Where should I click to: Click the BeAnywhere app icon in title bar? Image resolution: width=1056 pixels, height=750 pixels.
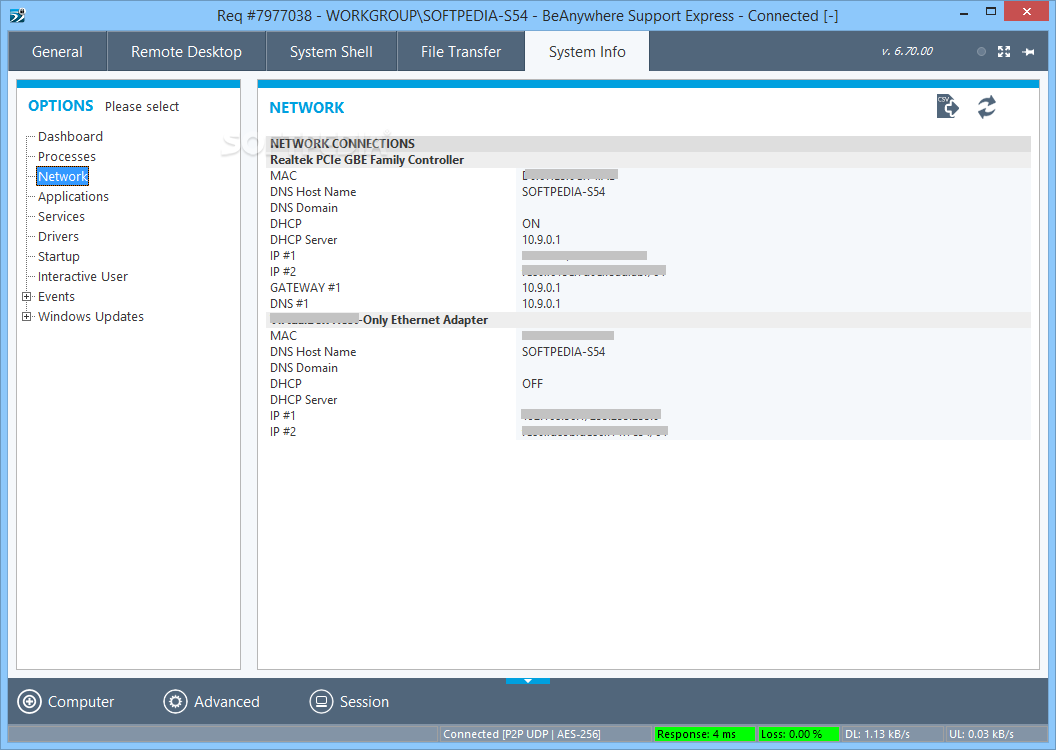click(18, 15)
